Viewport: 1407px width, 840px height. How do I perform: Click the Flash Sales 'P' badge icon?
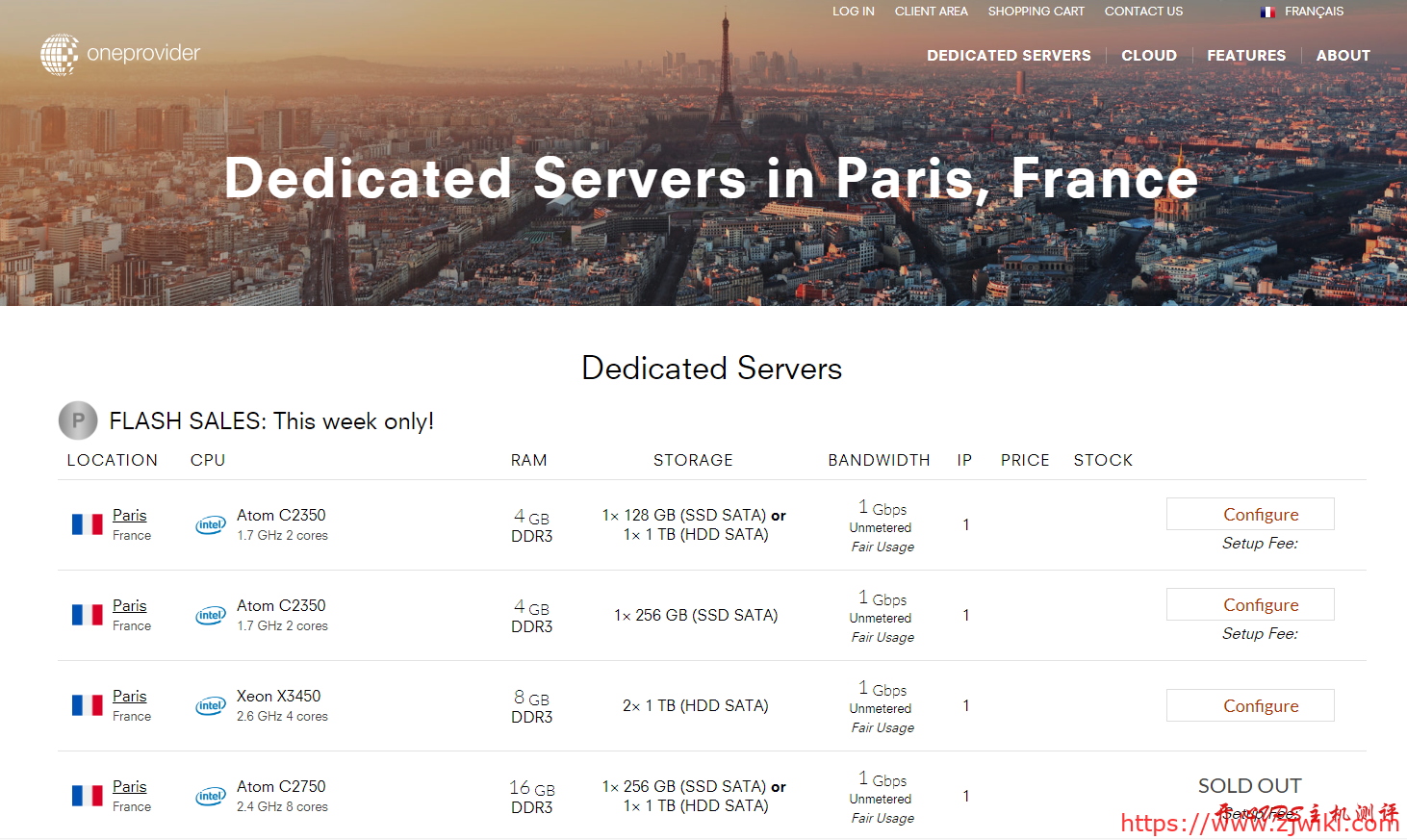click(78, 420)
